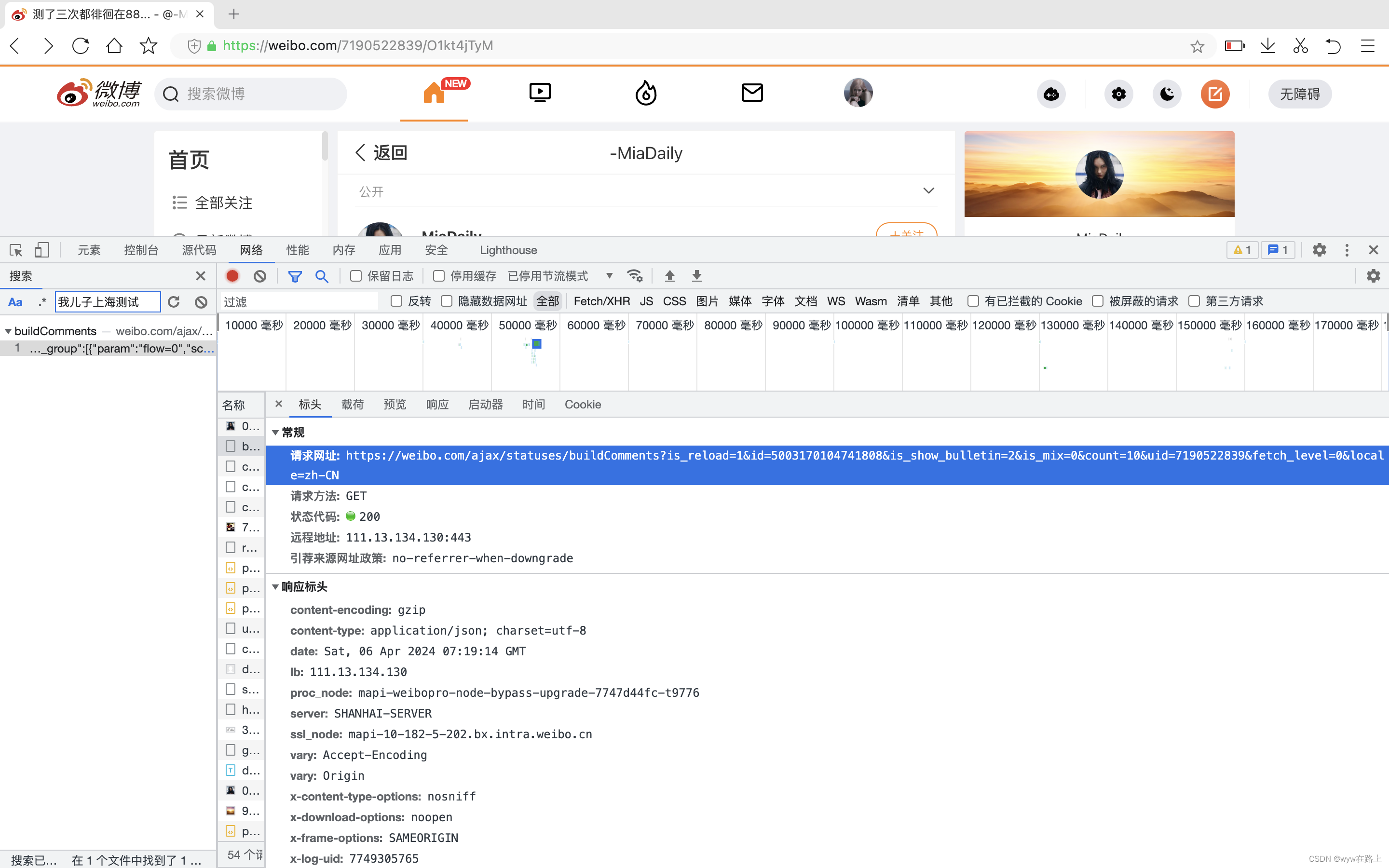This screenshot has width=1389, height=868.
Task: Open network search magnifier icon
Action: click(322, 276)
